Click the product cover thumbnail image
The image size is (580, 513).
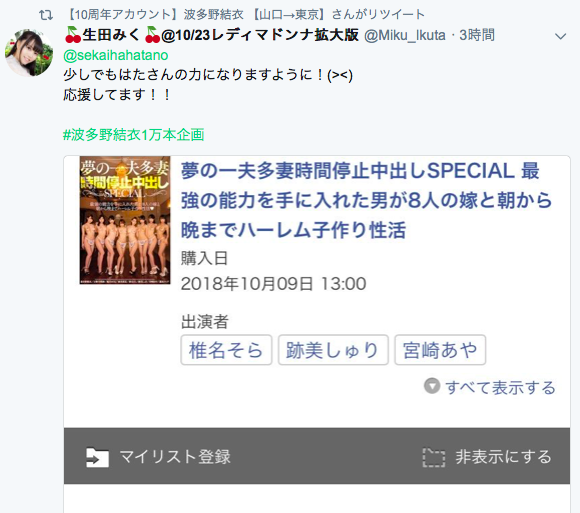(125, 220)
